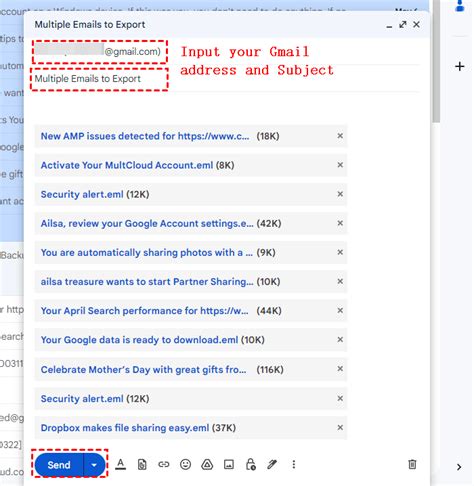Insert a link using the chain icon
Viewport: 474px width, 486px height.
pos(163,464)
